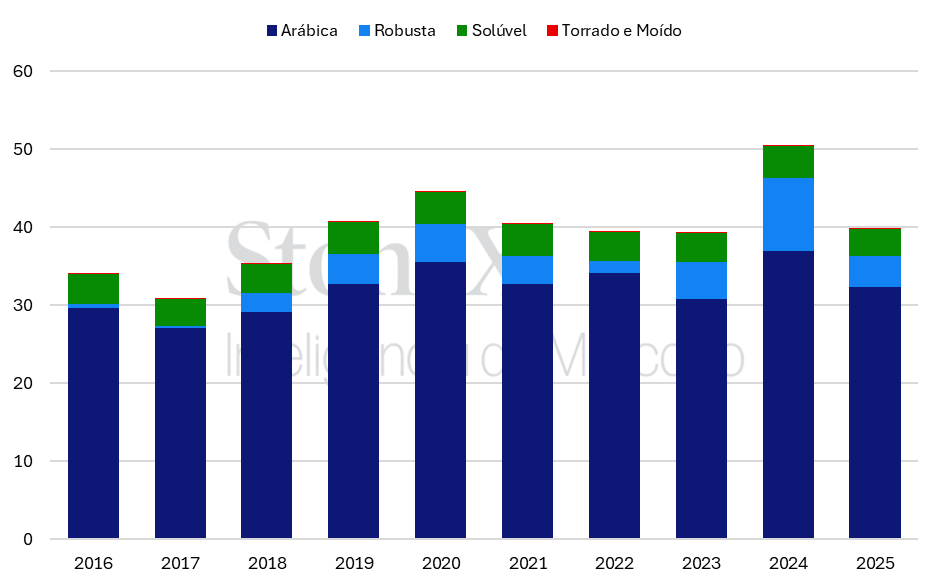941x587 pixels.
Task: Click the 2024 x-axis label
Action: pos(789,564)
